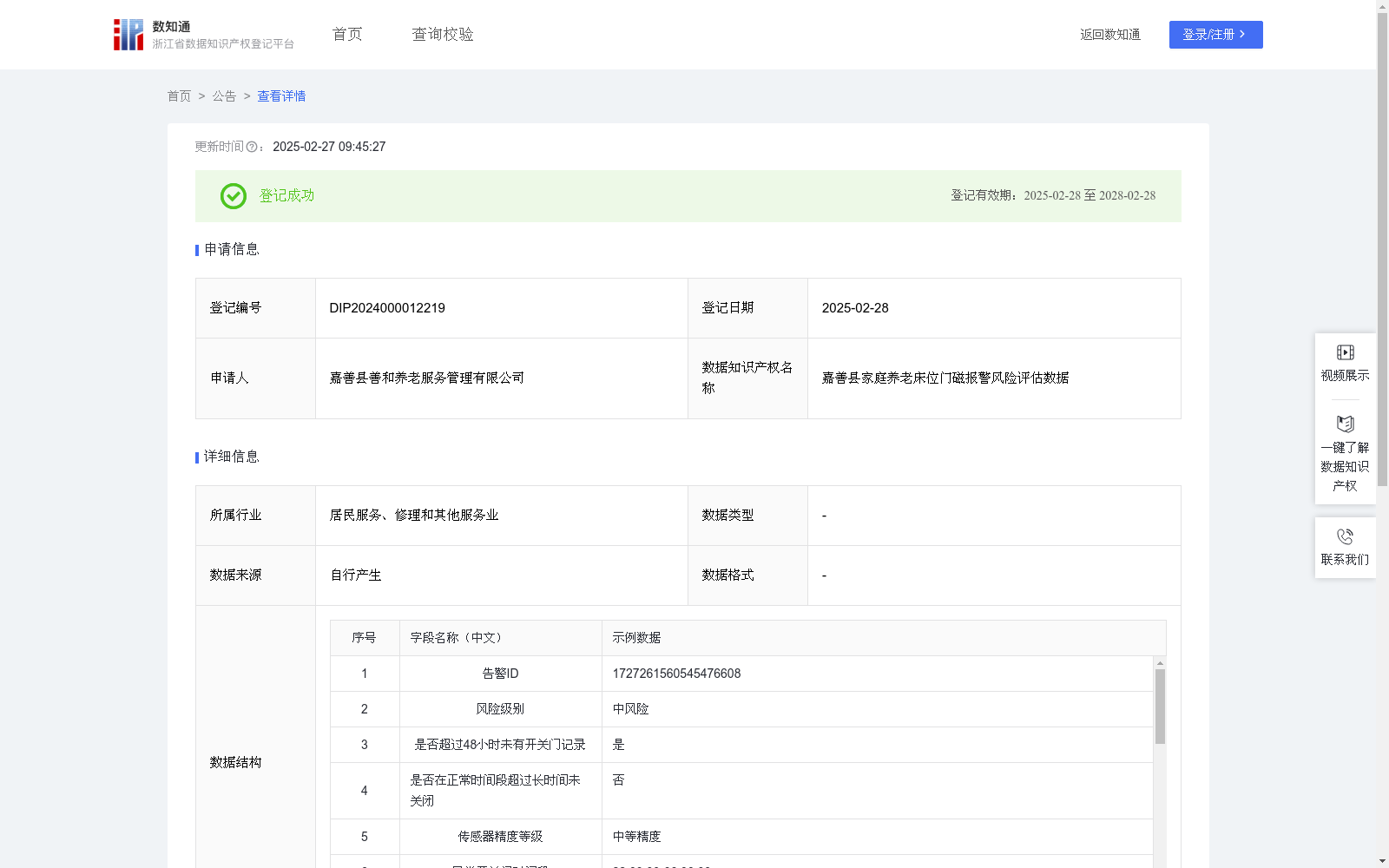Click 是否在正常时间段超过长时间未关闭 field
The image size is (1389, 868).
(x=496, y=791)
